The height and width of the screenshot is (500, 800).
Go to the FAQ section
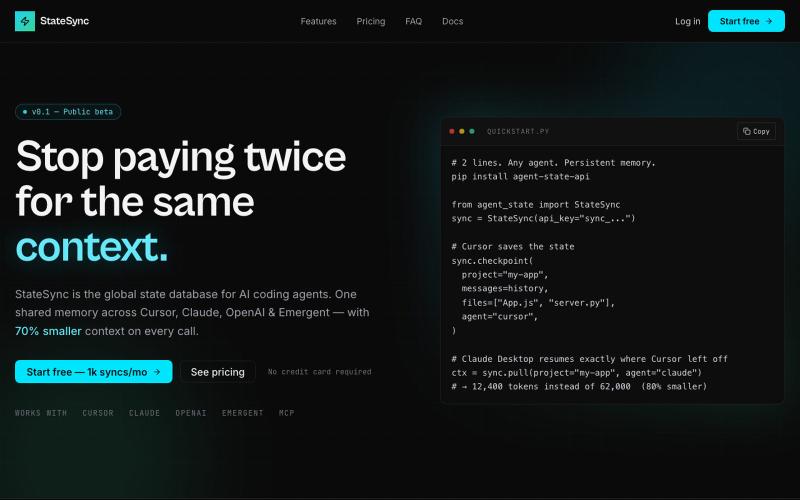[x=414, y=21]
